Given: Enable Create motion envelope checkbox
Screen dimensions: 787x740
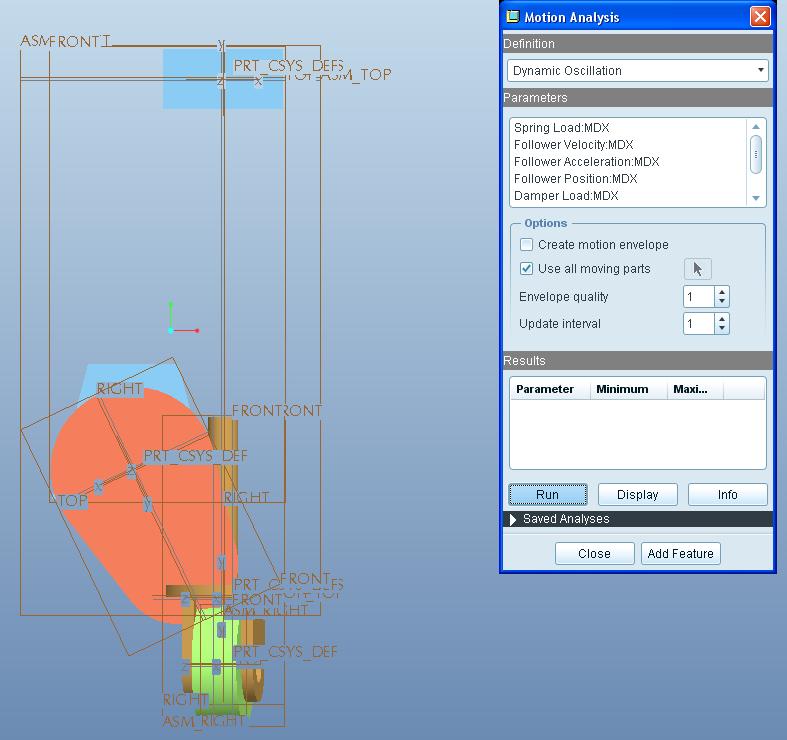Looking at the screenshot, I should point(527,244).
